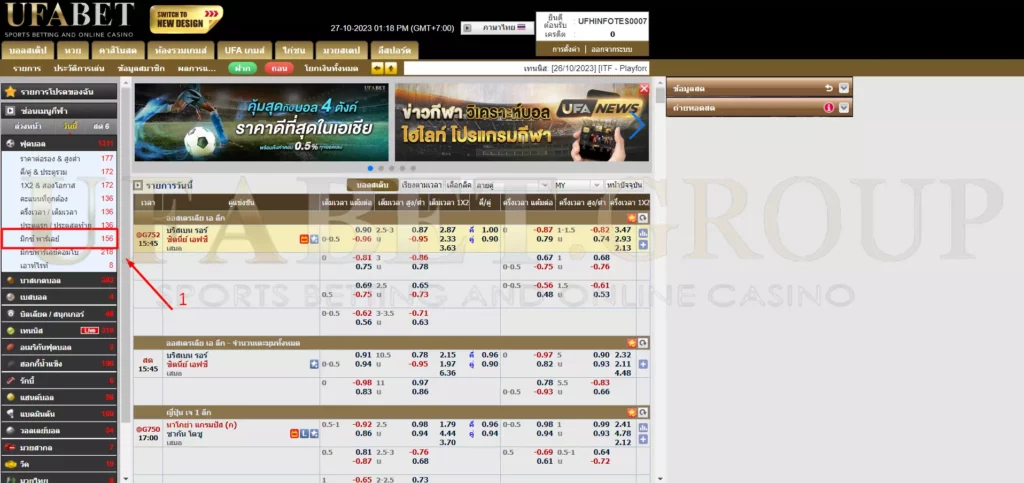The width and height of the screenshot is (1024, 483).
Task: Click the SWITCH TO NEW DESIGN badge
Action: pos(186,19)
